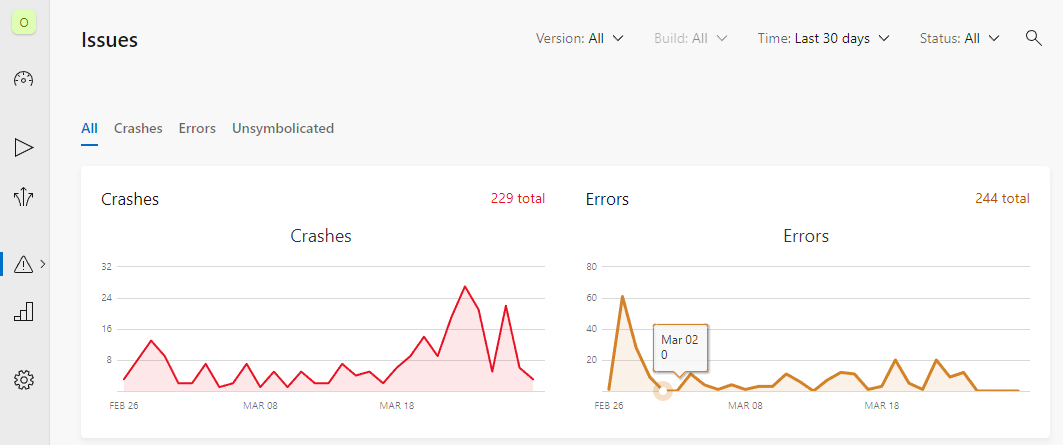
Task: Click the 244 total errors label
Action: (x=1001, y=198)
